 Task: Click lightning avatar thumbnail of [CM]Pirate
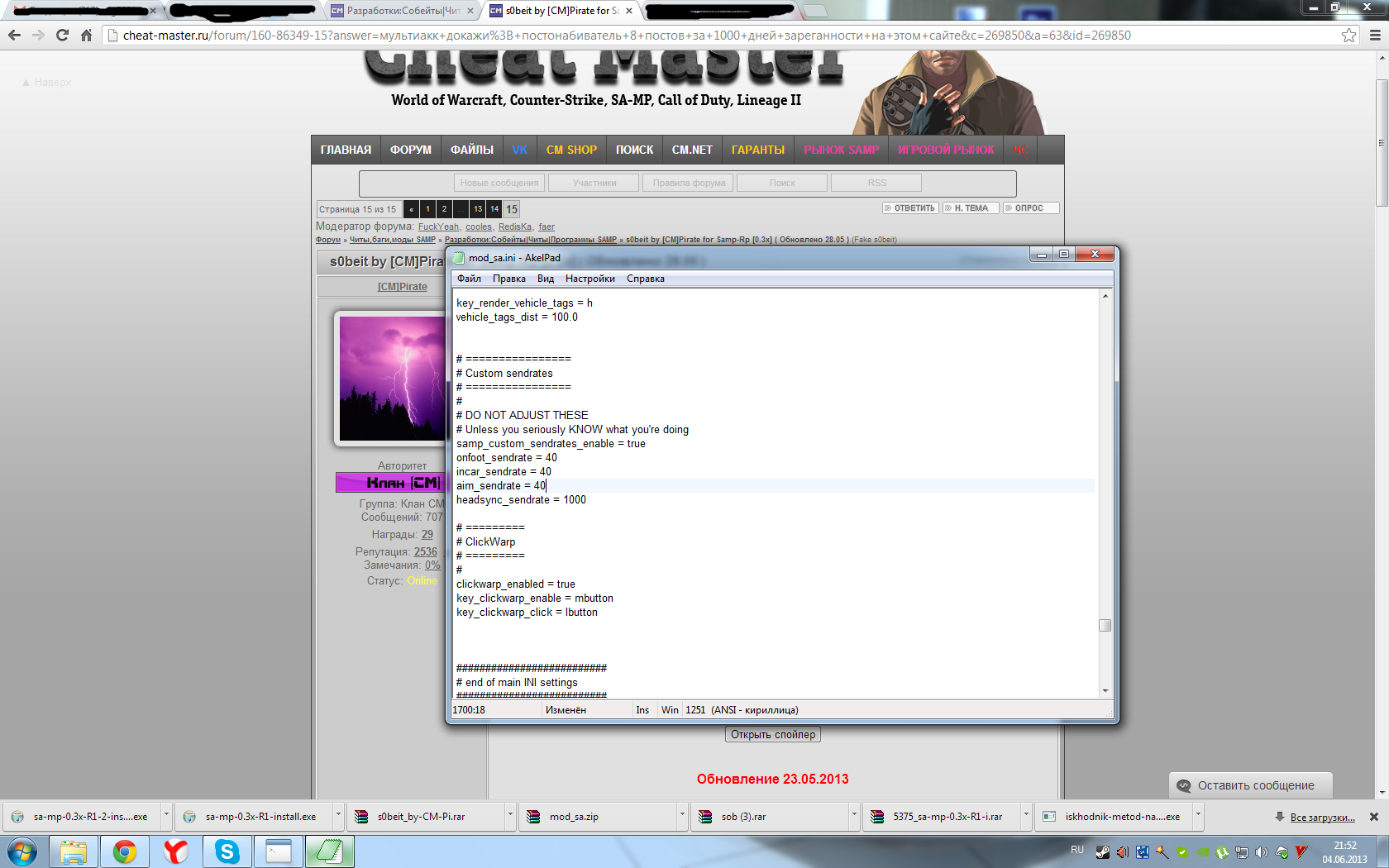pyautogui.click(x=393, y=378)
